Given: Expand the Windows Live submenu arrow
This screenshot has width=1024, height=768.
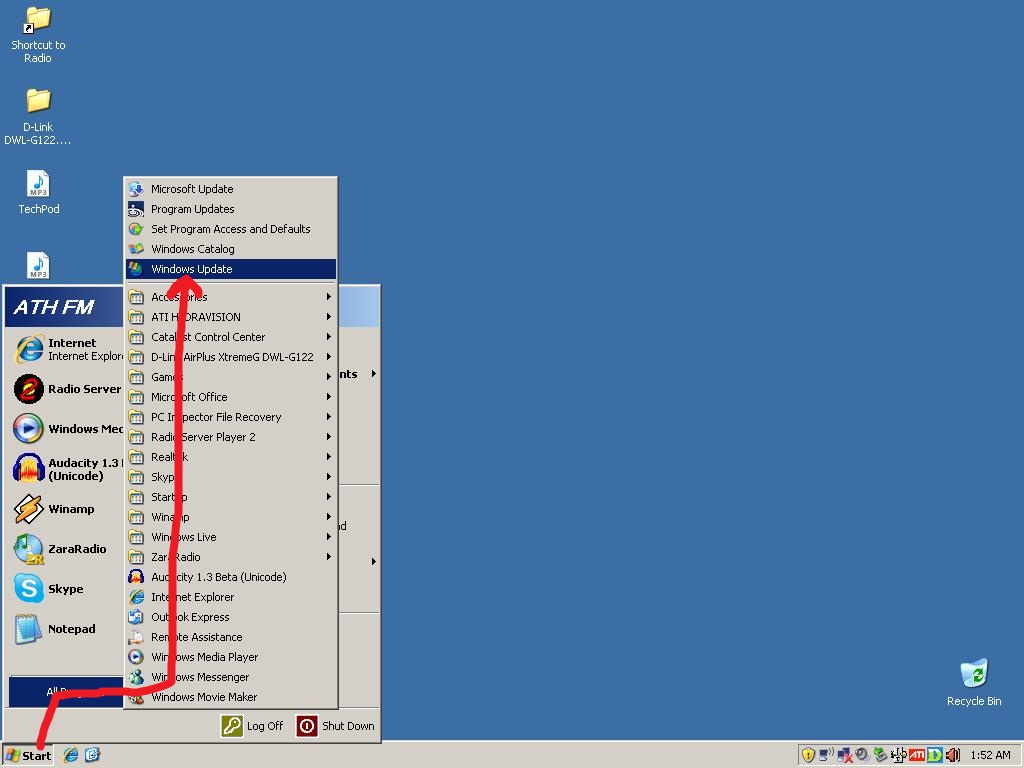Looking at the screenshot, I should (328, 537).
